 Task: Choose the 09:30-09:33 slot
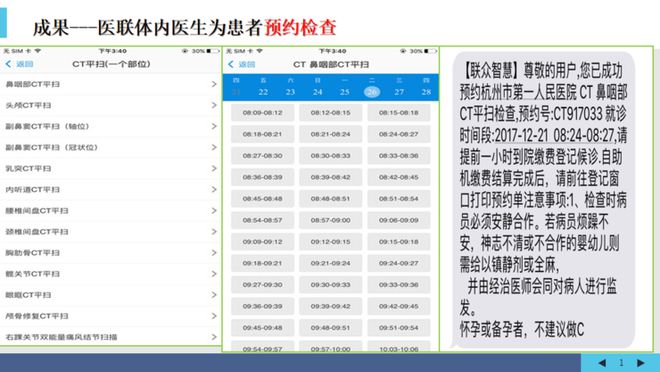(x=330, y=284)
